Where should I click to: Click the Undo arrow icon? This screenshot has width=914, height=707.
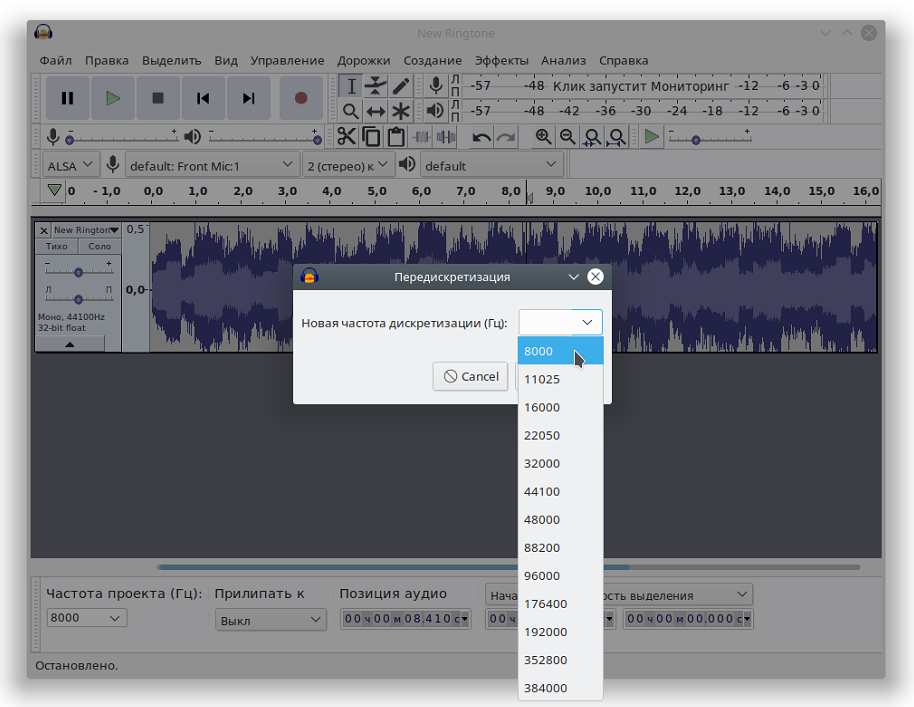tap(482, 137)
